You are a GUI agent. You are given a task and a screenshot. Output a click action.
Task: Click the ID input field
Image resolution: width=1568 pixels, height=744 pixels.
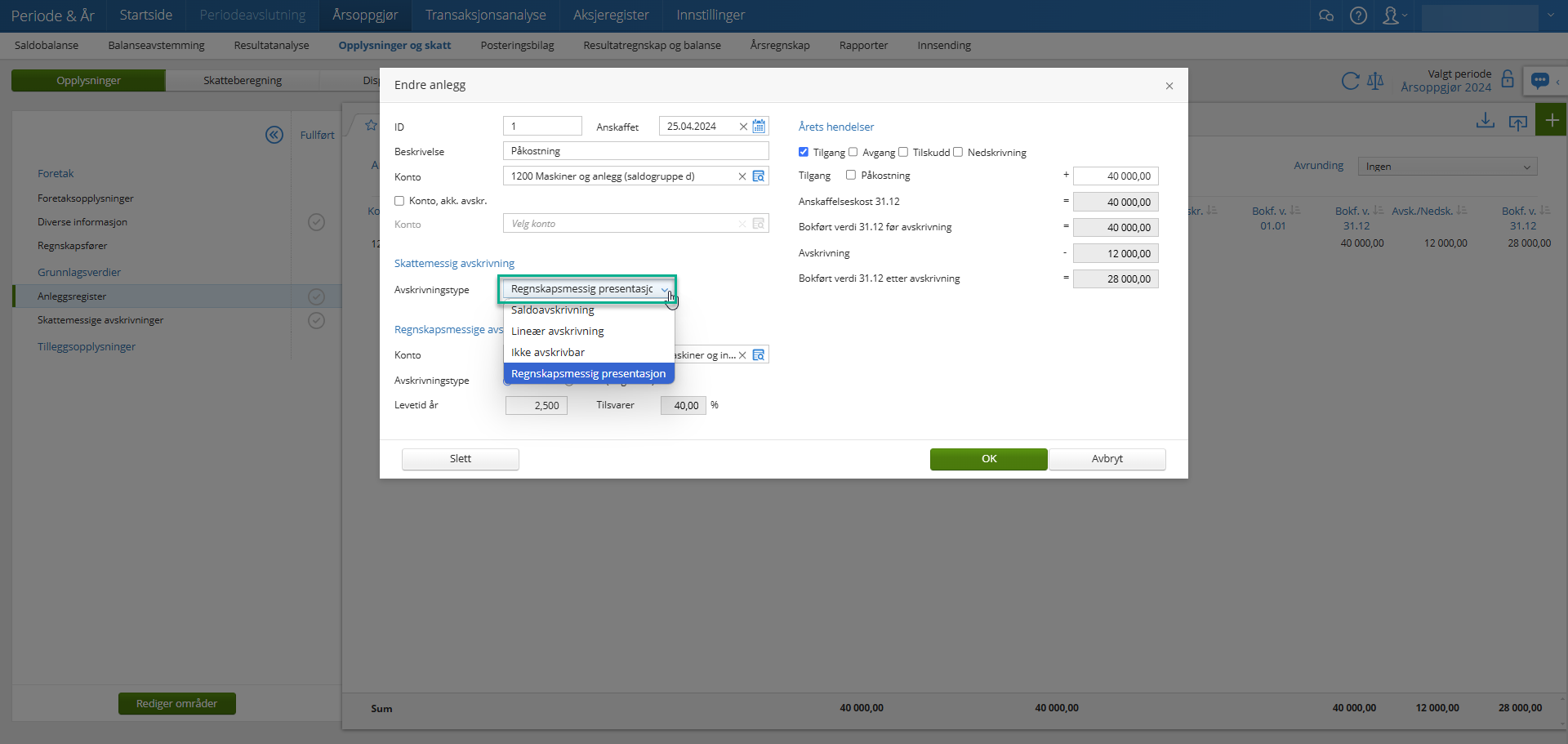tap(542, 126)
